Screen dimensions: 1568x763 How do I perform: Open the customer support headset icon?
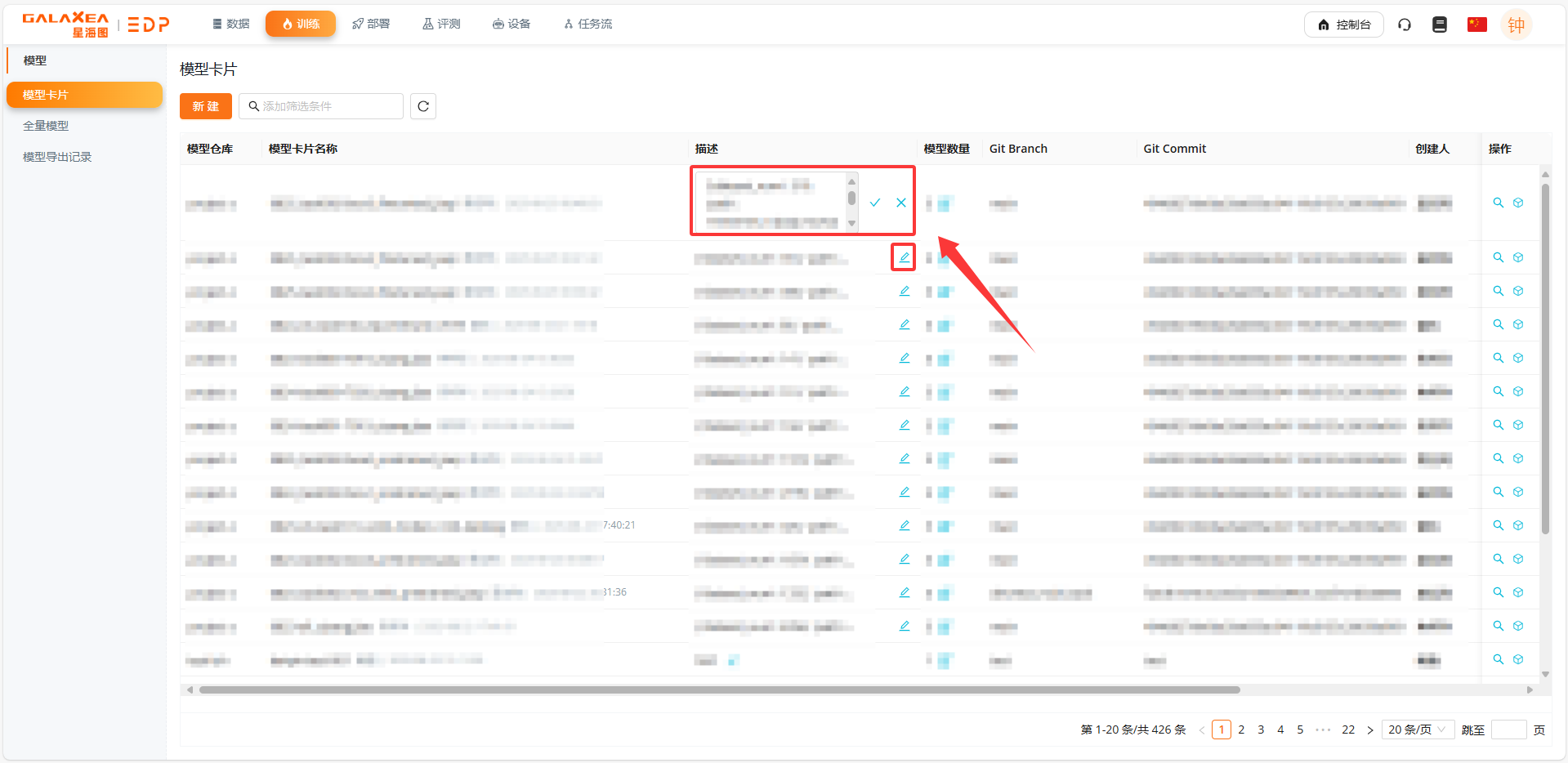[x=1405, y=25]
